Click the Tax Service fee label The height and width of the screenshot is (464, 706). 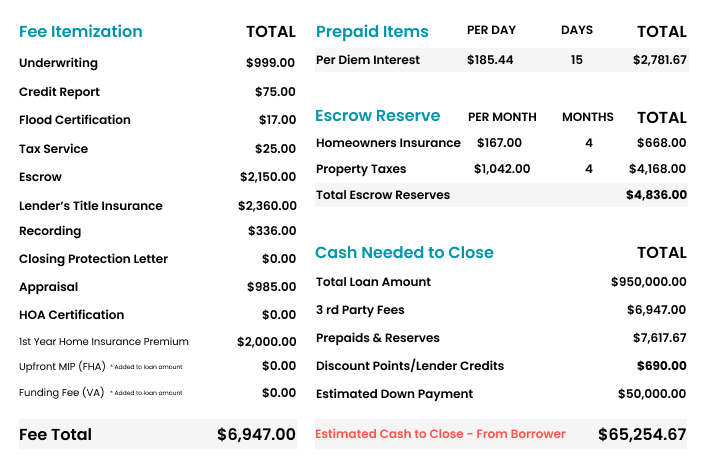[53, 149]
